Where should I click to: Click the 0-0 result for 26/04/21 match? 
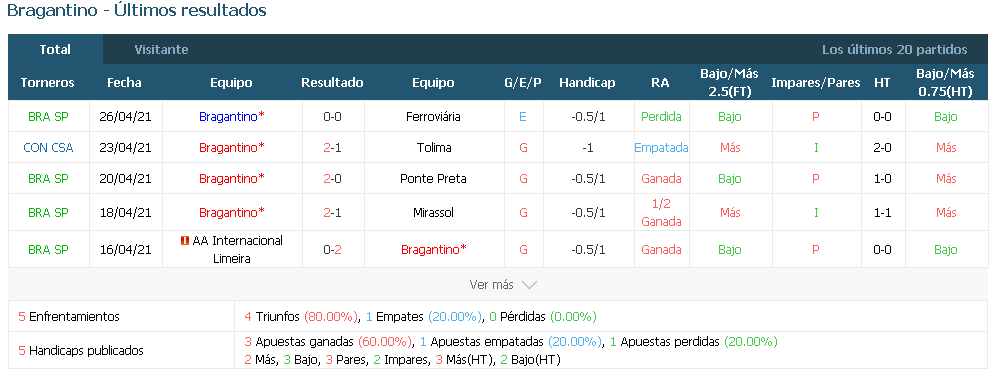click(x=332, y=117)
